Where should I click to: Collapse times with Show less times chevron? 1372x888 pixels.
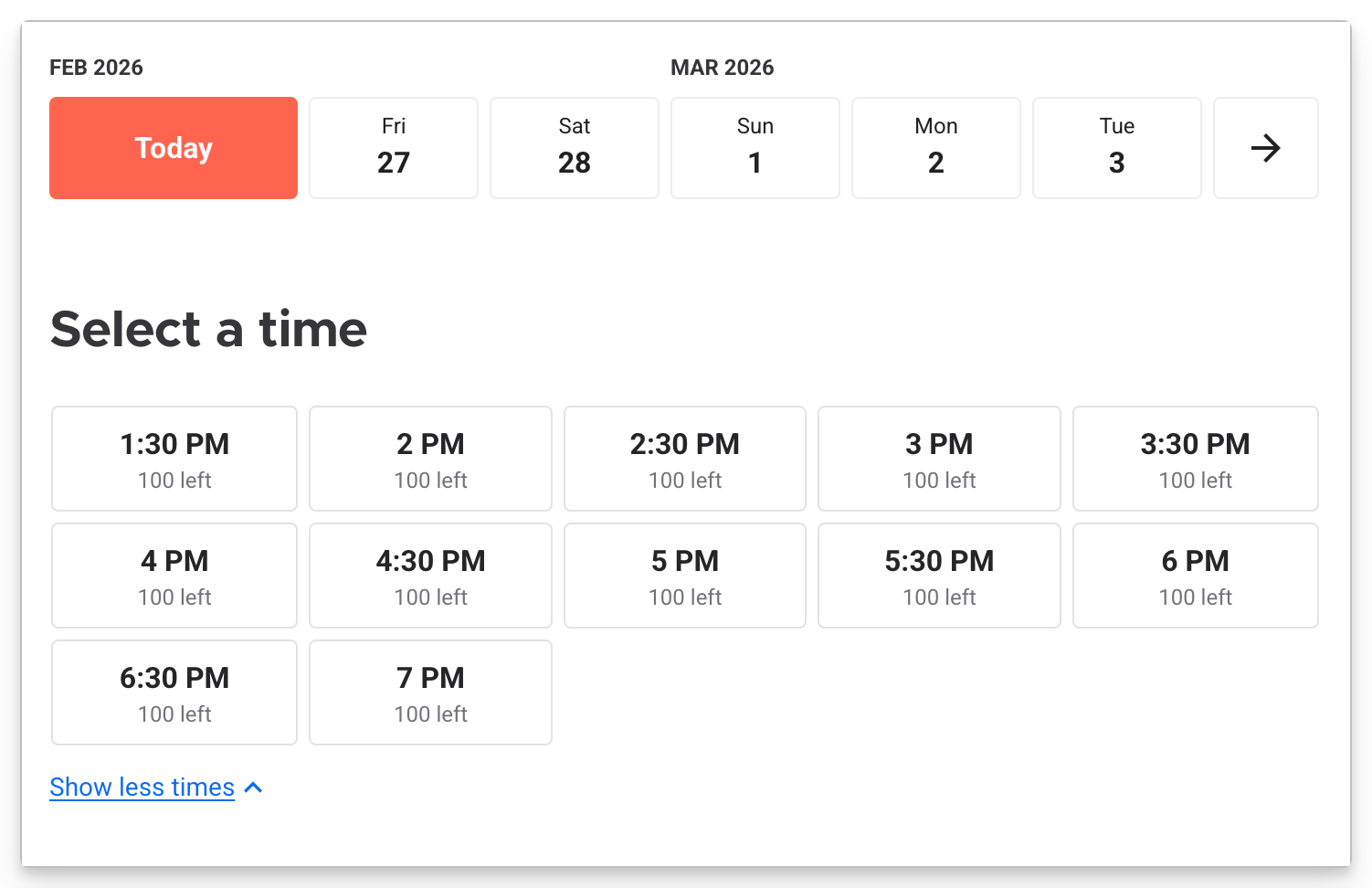254,788
